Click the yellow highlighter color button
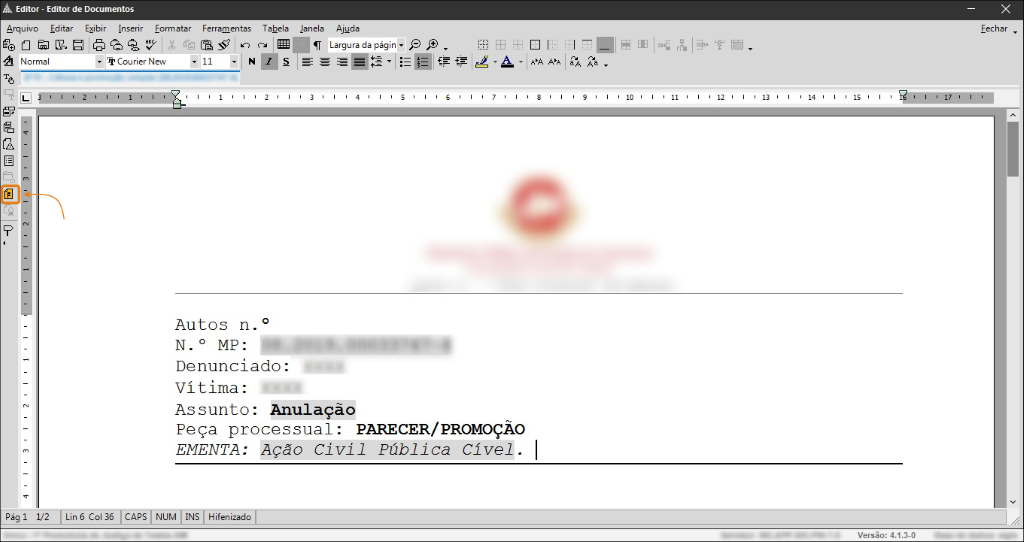The height and width of the screenshot is (542, 1024). [x=482, y=62]
